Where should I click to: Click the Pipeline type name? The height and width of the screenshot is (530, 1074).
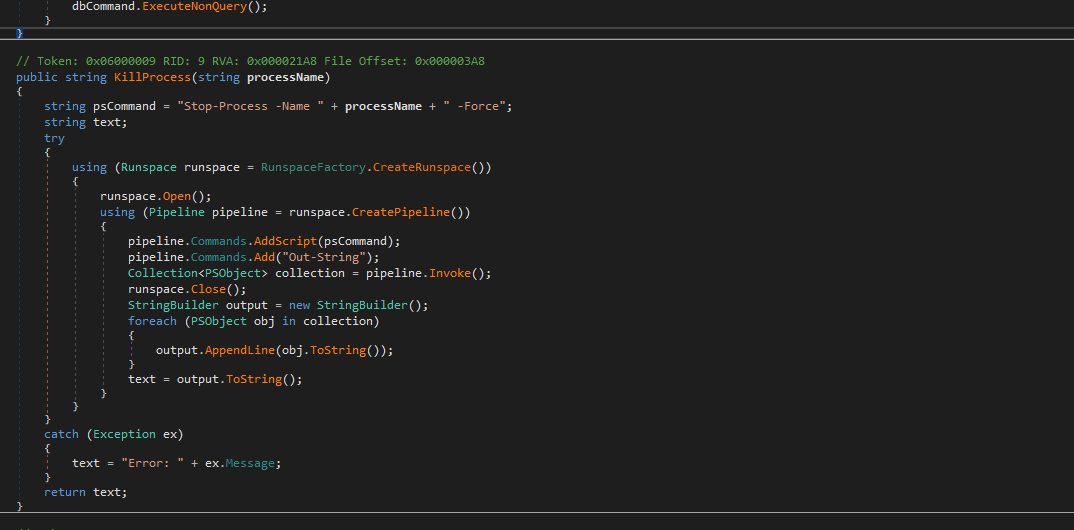(177, 212)
